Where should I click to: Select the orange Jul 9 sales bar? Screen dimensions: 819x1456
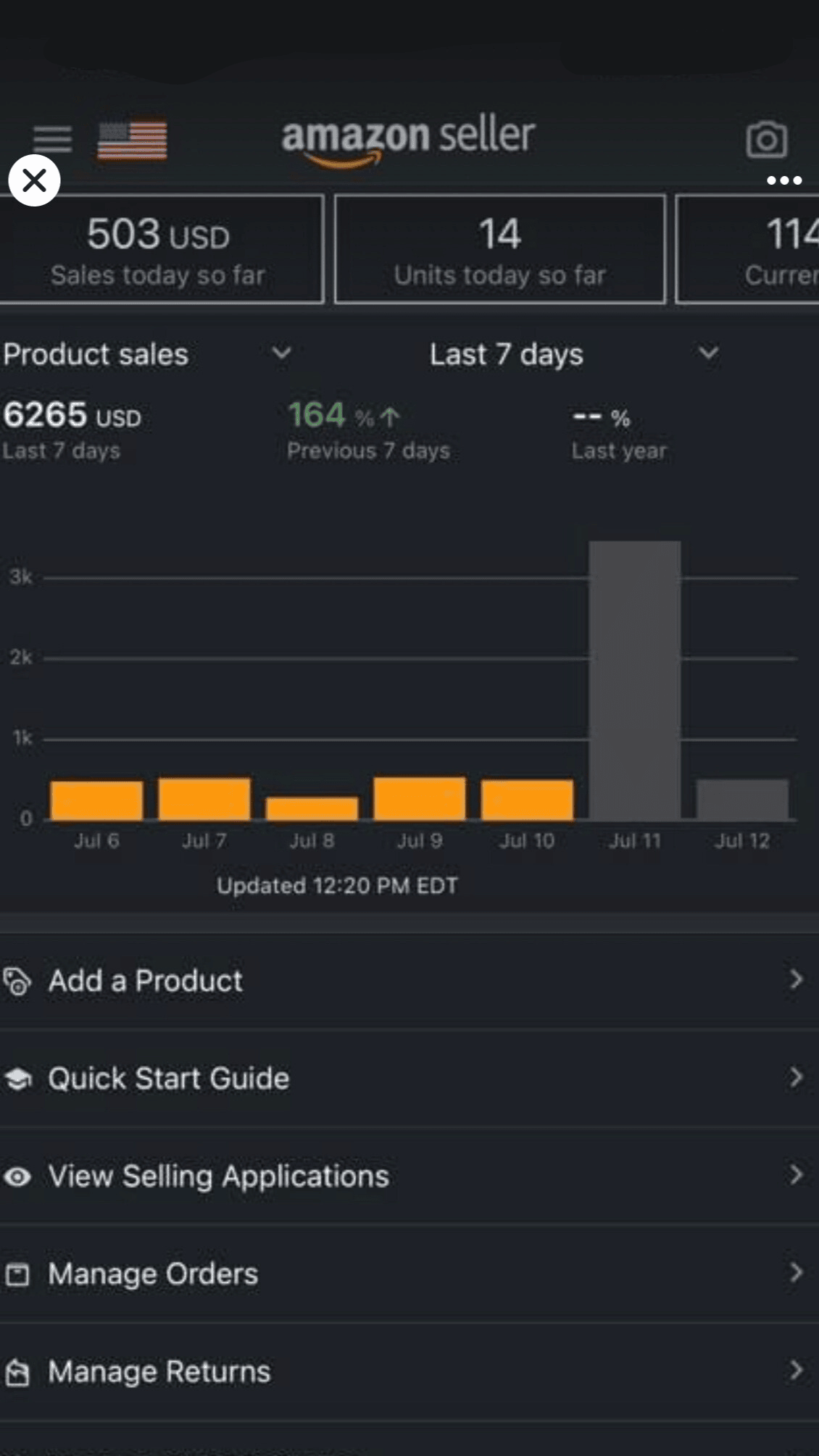point(420,799)
